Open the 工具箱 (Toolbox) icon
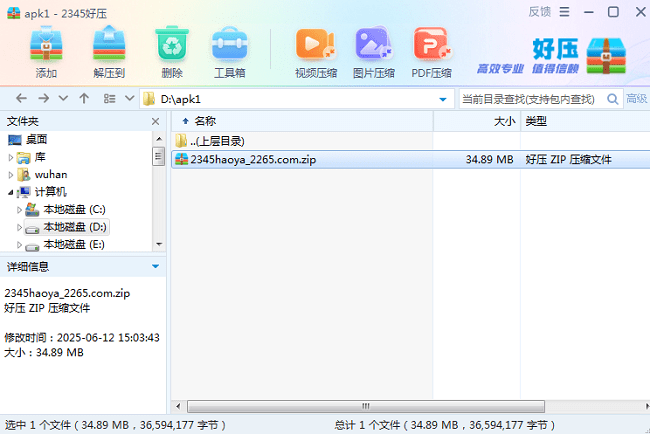Image resolution: width=650 pixels, height=434 pixels. coord(230,53)
